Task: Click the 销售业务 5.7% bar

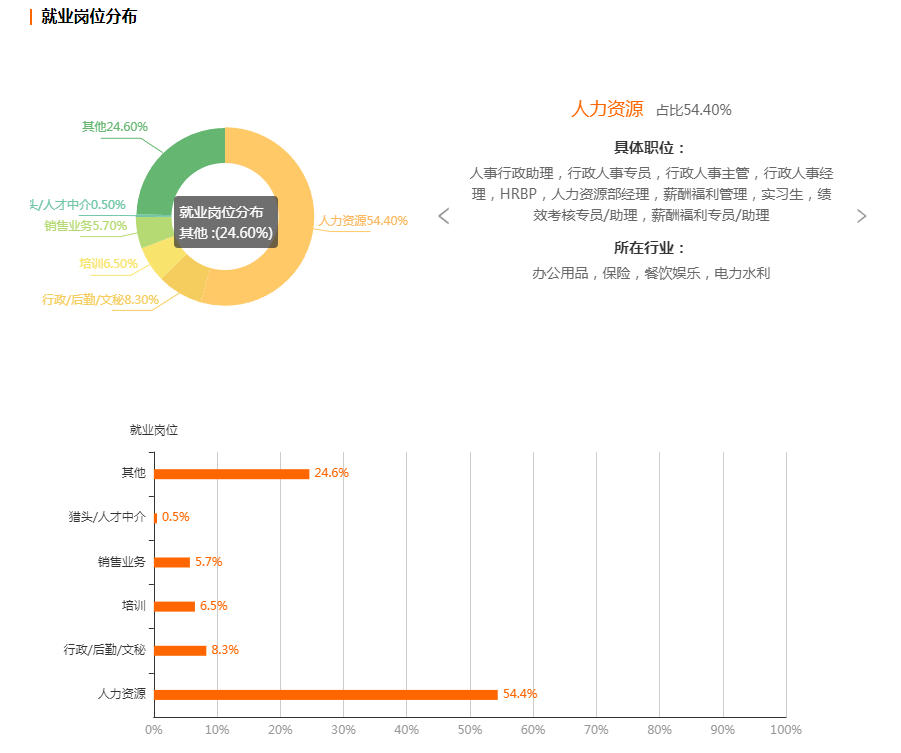Action: [172, 562]
